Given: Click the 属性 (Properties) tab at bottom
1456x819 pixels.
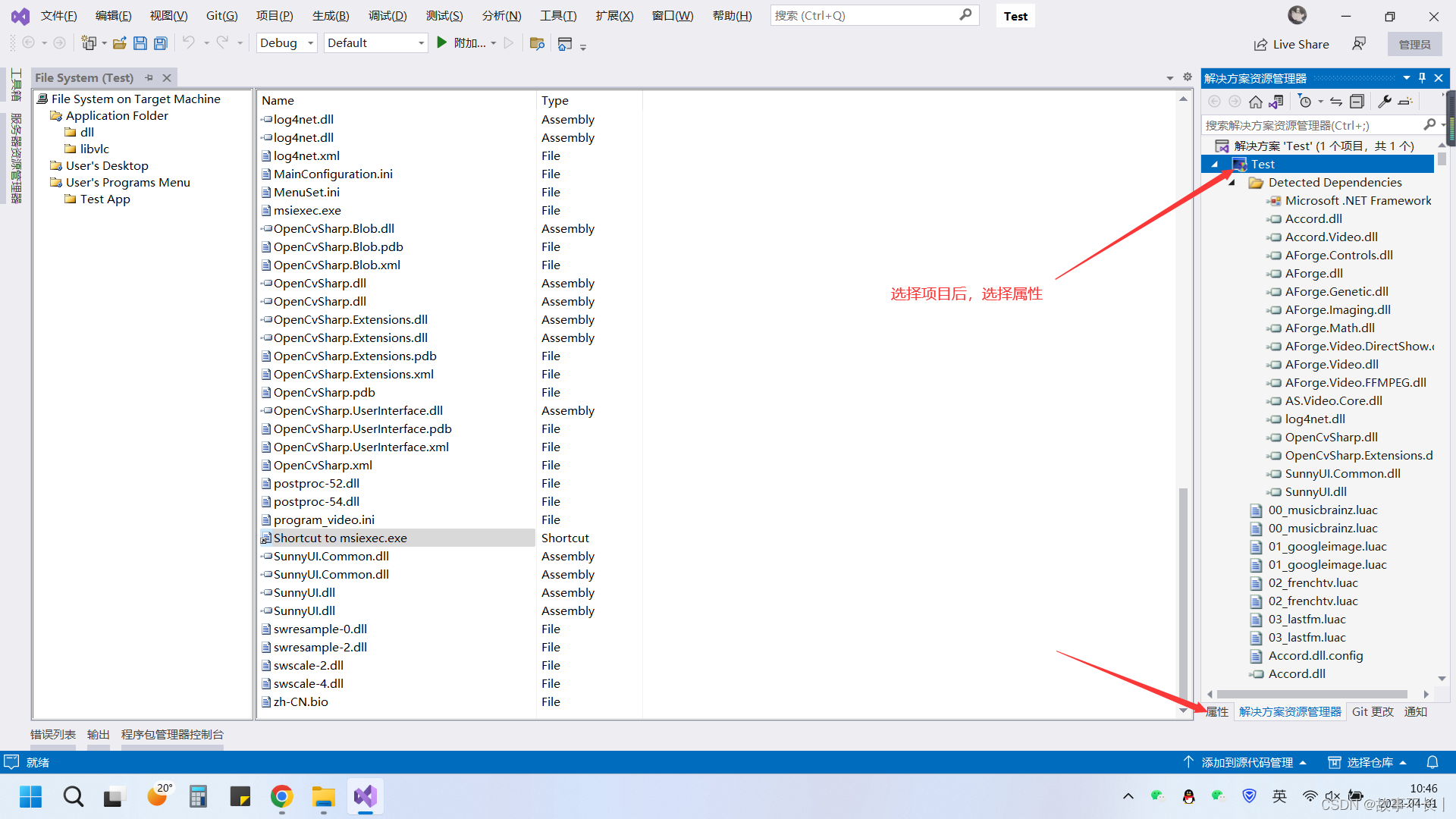Looking at the screenshot, I should point(1218,711).
